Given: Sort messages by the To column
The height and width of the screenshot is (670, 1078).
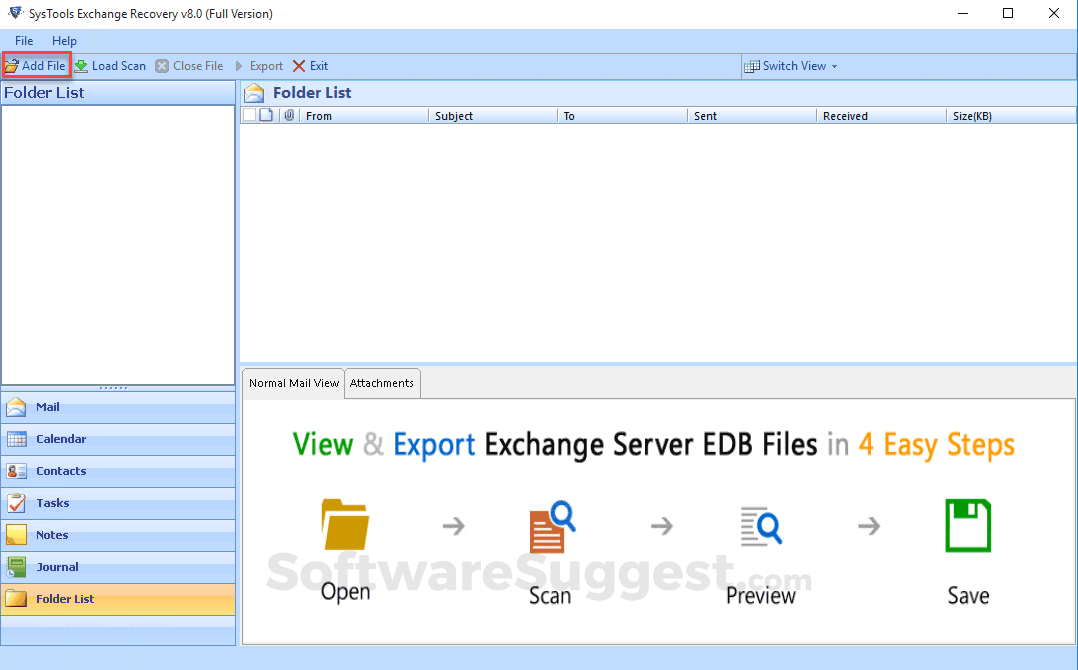Looking at the screenshot, I should point(622,115).
